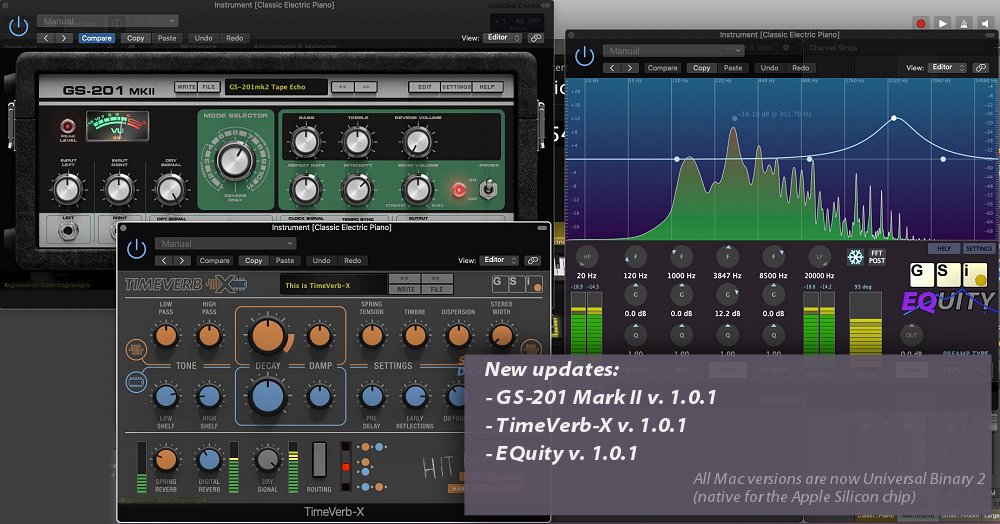Click the LP filter button above 20000 Hz
Screen dimensions: 1000x524
[x=820, y=257]
